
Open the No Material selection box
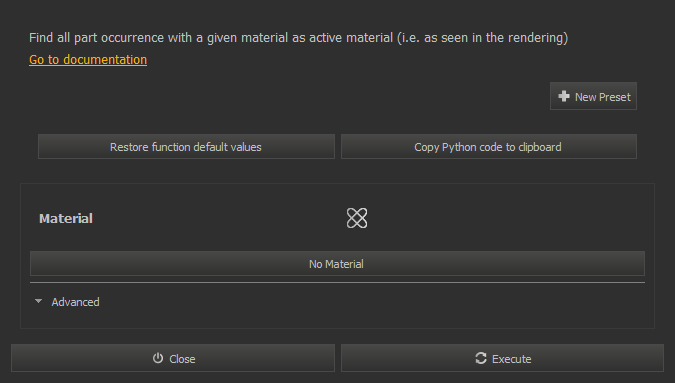pyautogui.click(x=337, y=263)
